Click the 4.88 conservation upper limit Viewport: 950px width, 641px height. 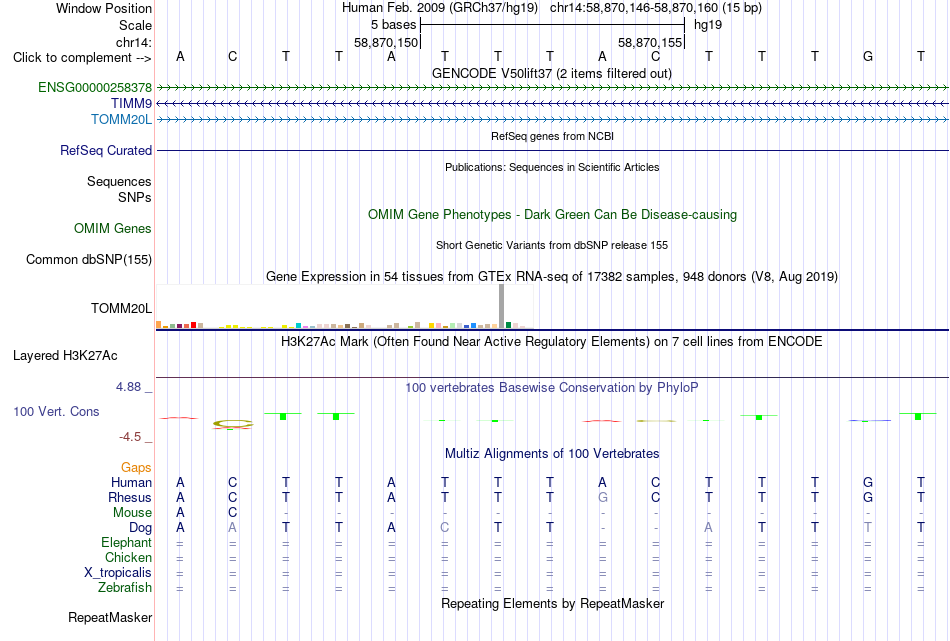tap(128, 387)
